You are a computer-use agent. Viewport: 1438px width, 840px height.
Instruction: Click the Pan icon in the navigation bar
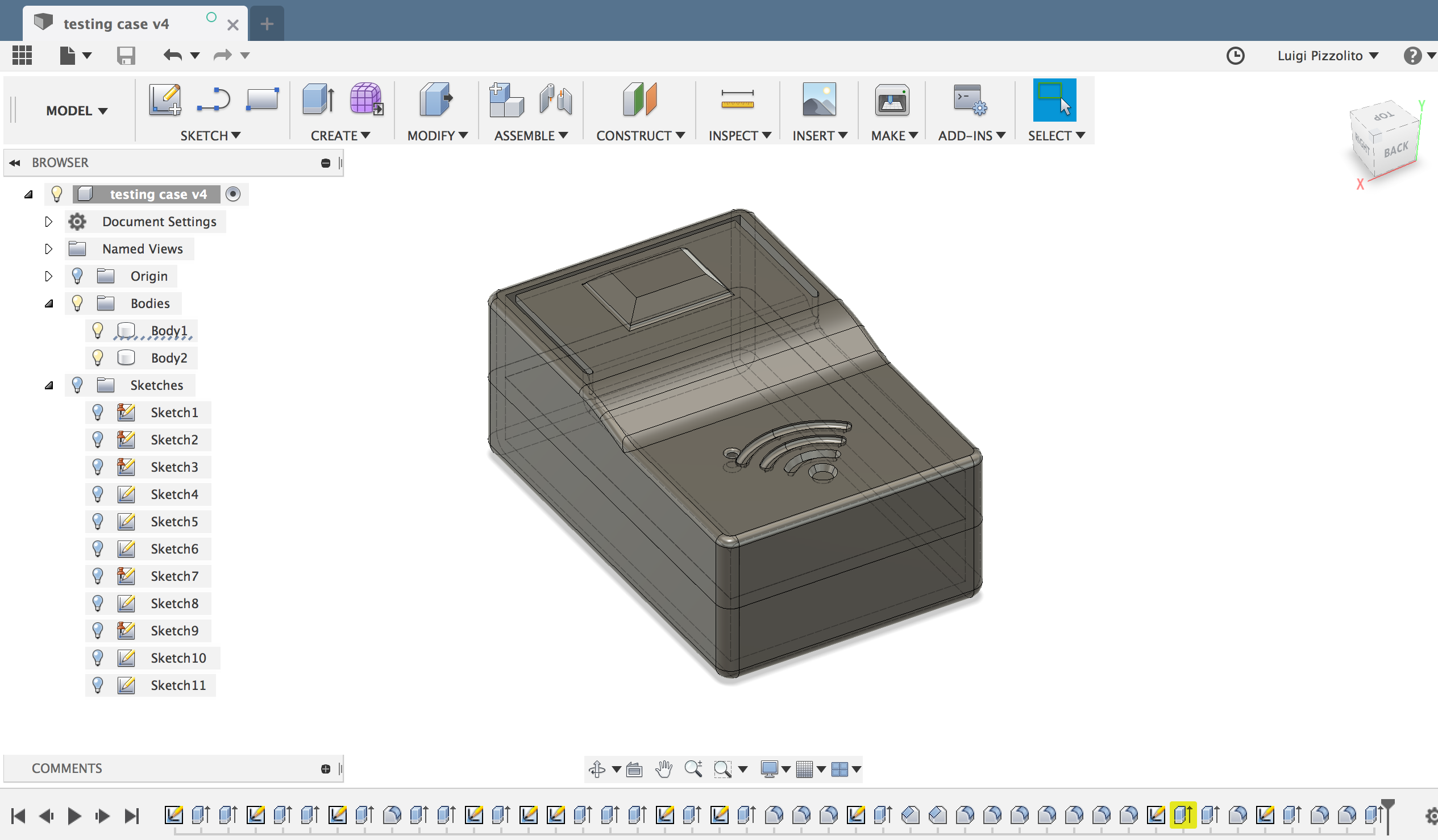pos(663,768)
